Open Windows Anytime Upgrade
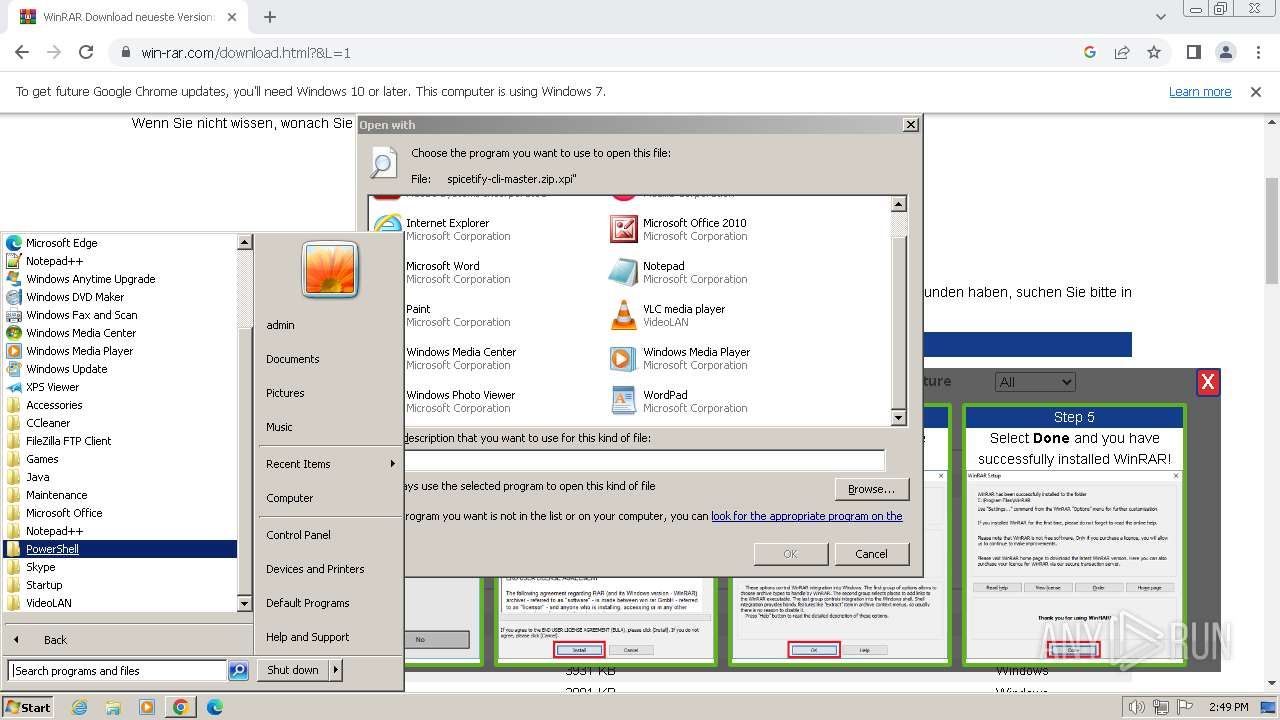Image resolution: width=1280 pixels, height=720 pixels. point(90,279)
